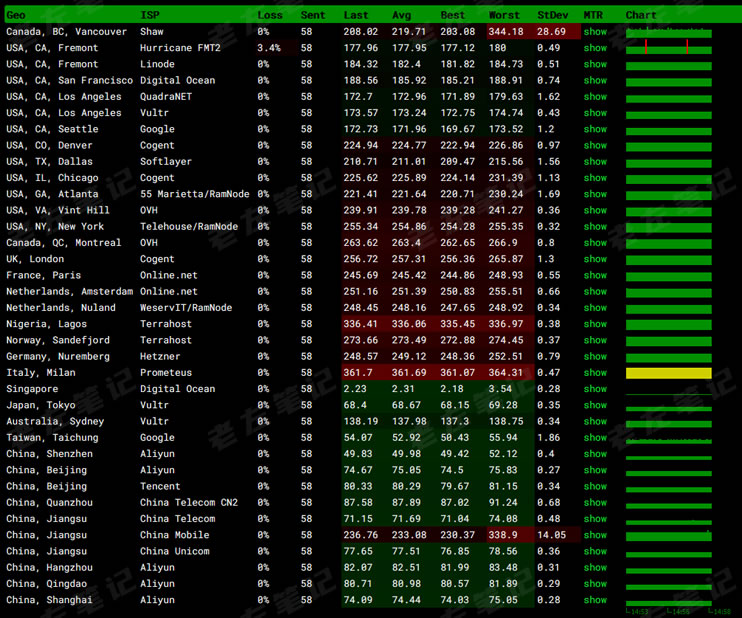Image resolution: width=742 pixels, height=618 pixels.
Task: Click the Worst column header
Action: [504, 15]
